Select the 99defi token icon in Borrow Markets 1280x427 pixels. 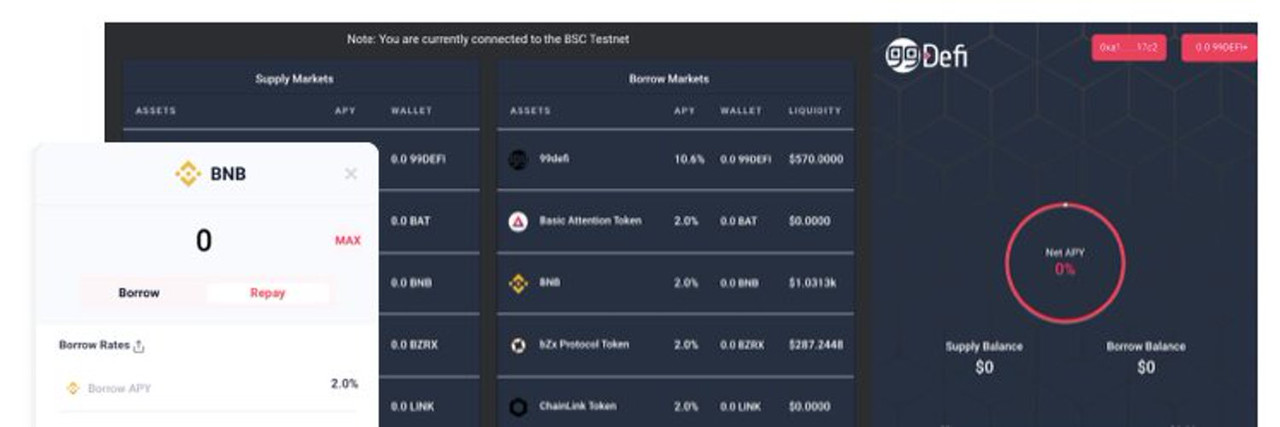[x=518, y=159]
